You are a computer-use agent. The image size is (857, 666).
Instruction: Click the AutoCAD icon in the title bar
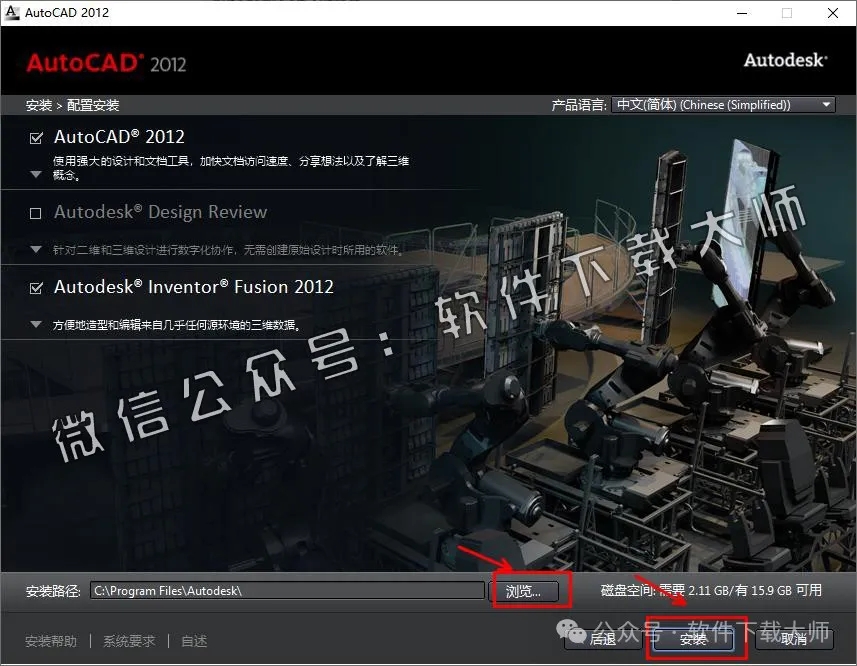[x=10, y=12]
